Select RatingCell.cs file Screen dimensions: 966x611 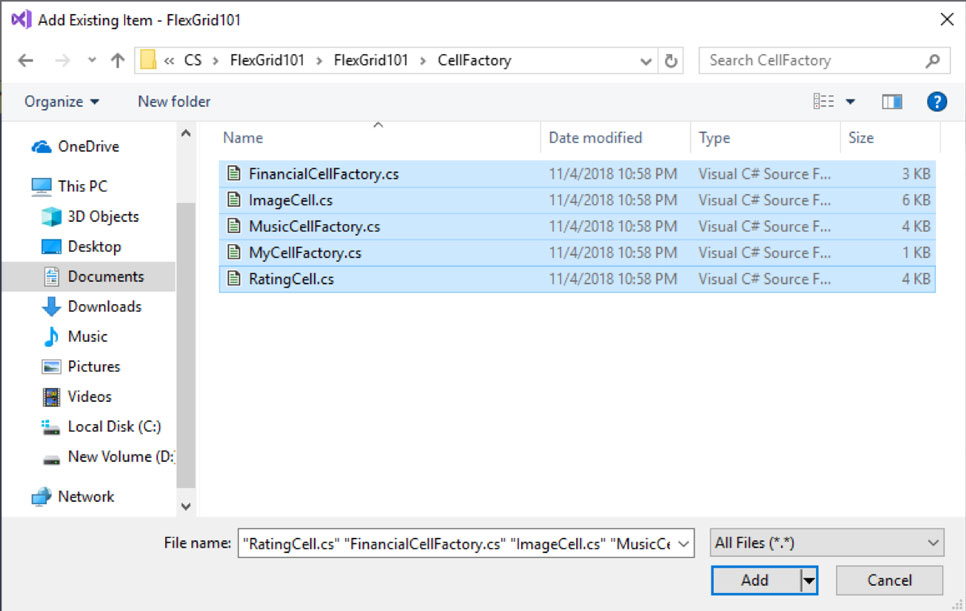[x=577, y=279]
